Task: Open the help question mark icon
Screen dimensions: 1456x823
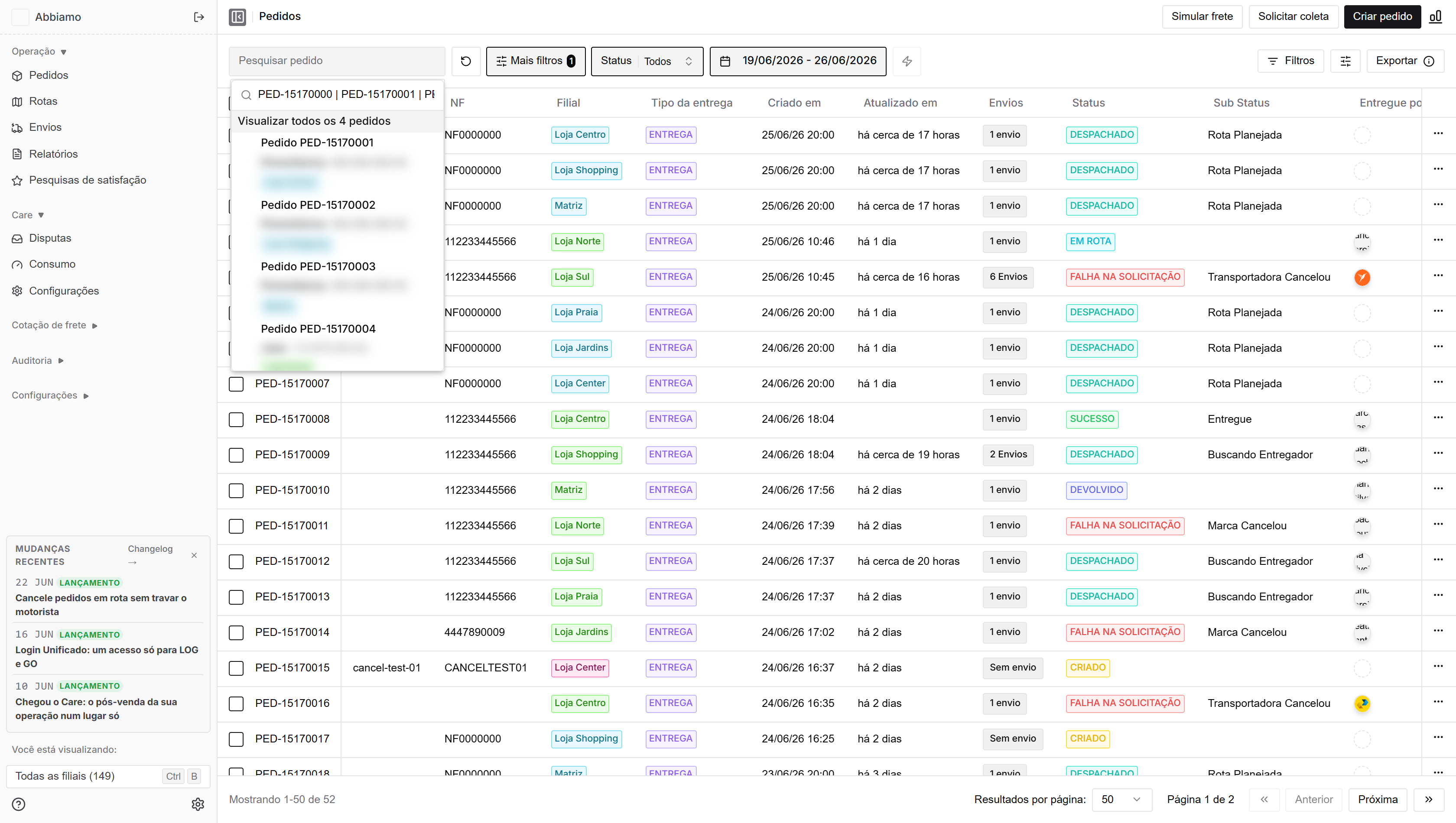Action: point(19,804)
